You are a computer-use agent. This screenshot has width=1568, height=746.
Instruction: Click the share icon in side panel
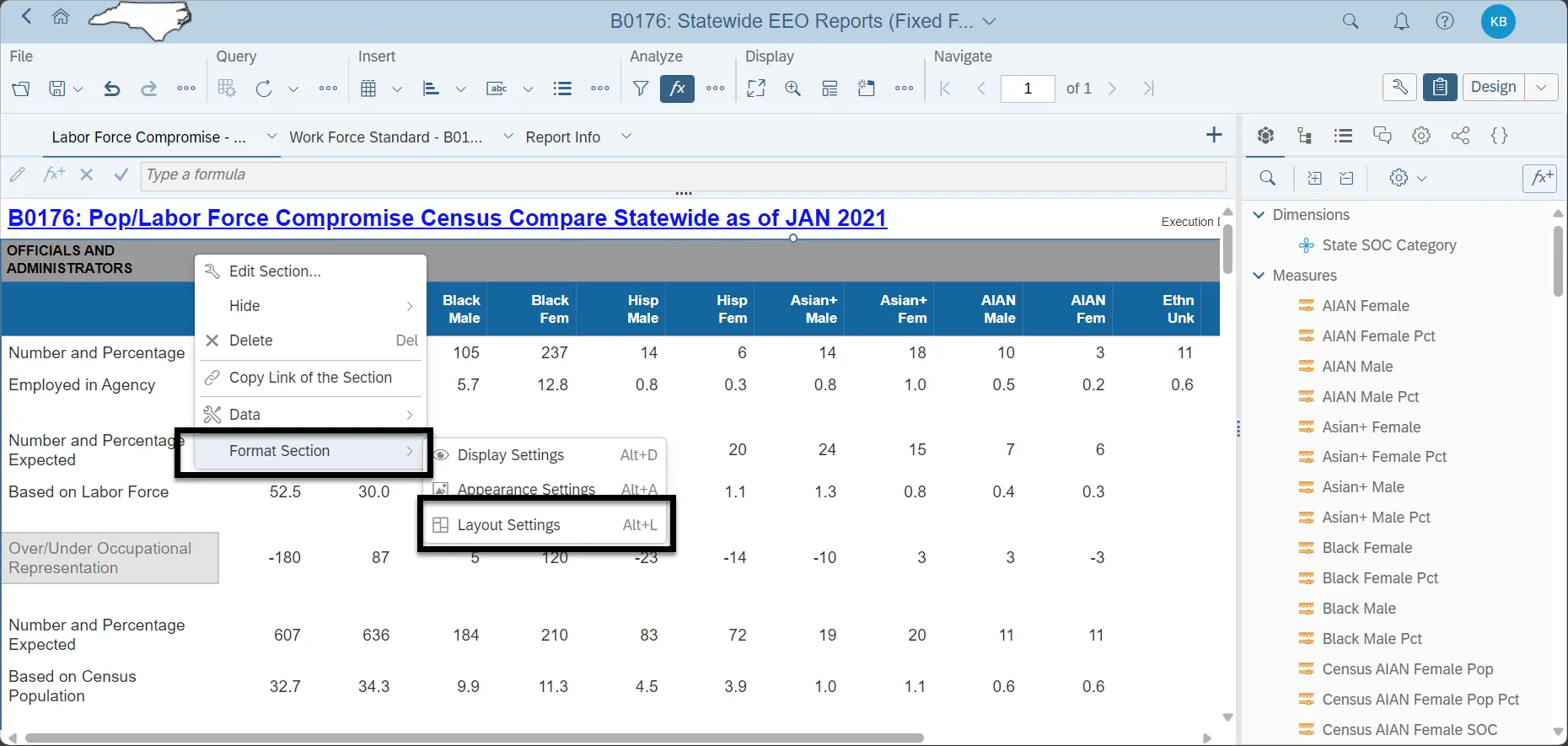[1460, 136]
